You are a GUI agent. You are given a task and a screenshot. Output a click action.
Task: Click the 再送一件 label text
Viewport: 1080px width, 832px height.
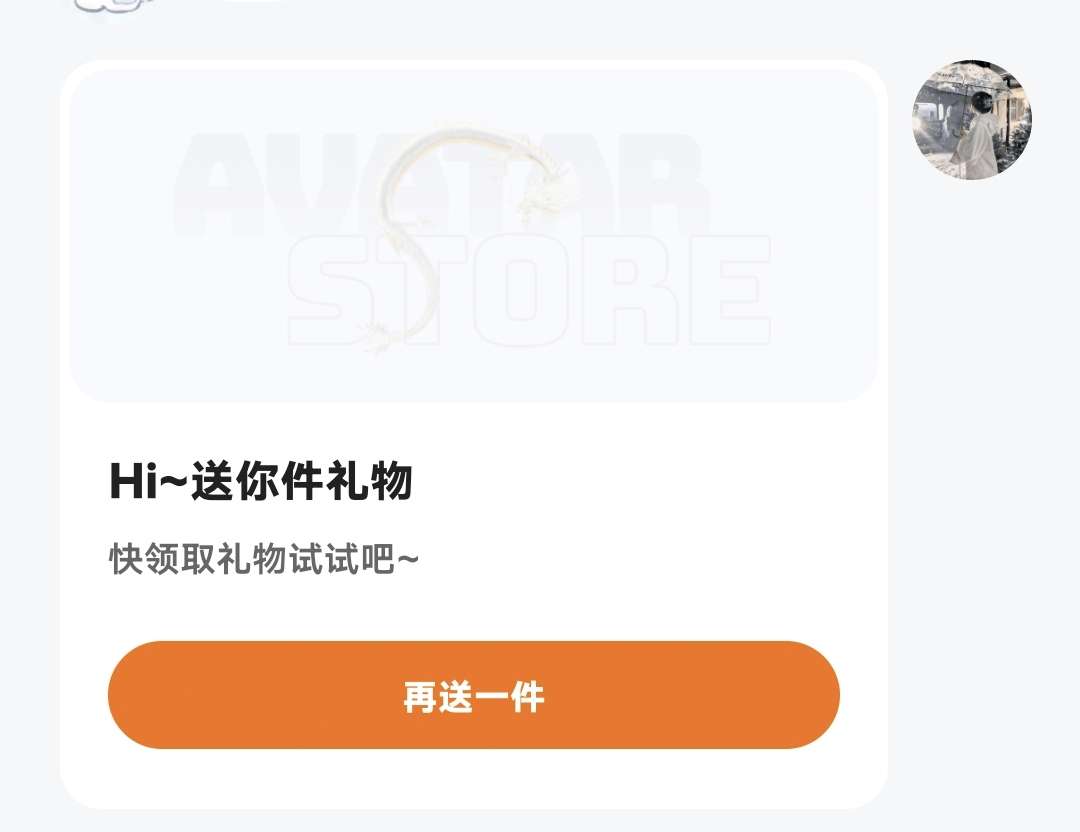tap(474, 696)
